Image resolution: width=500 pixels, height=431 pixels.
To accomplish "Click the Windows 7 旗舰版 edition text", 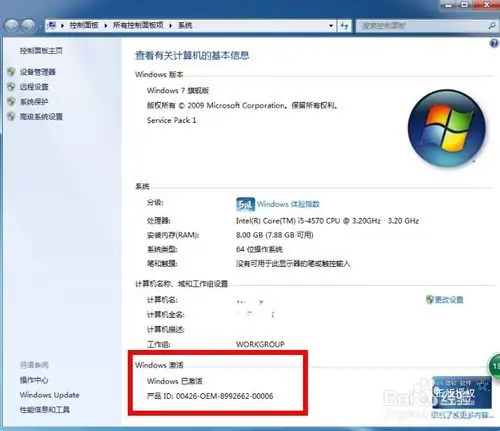I will click(178, 91).
